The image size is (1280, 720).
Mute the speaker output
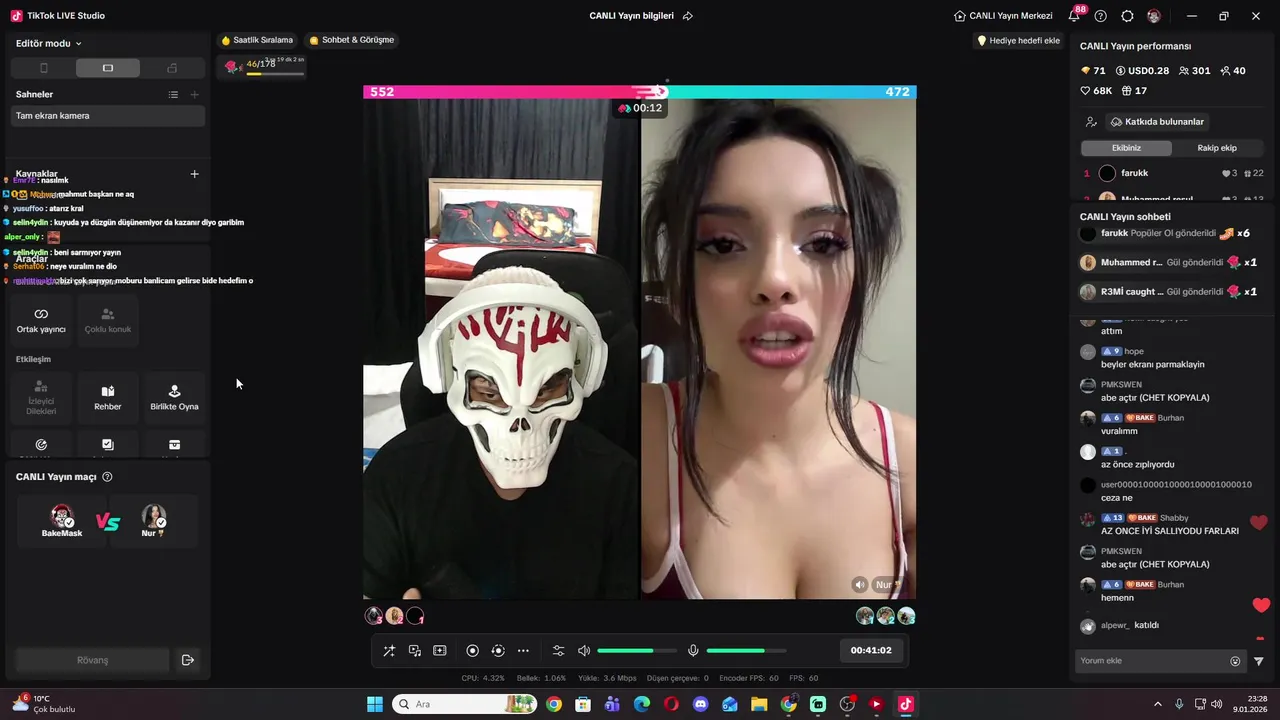tap(584, 651)
